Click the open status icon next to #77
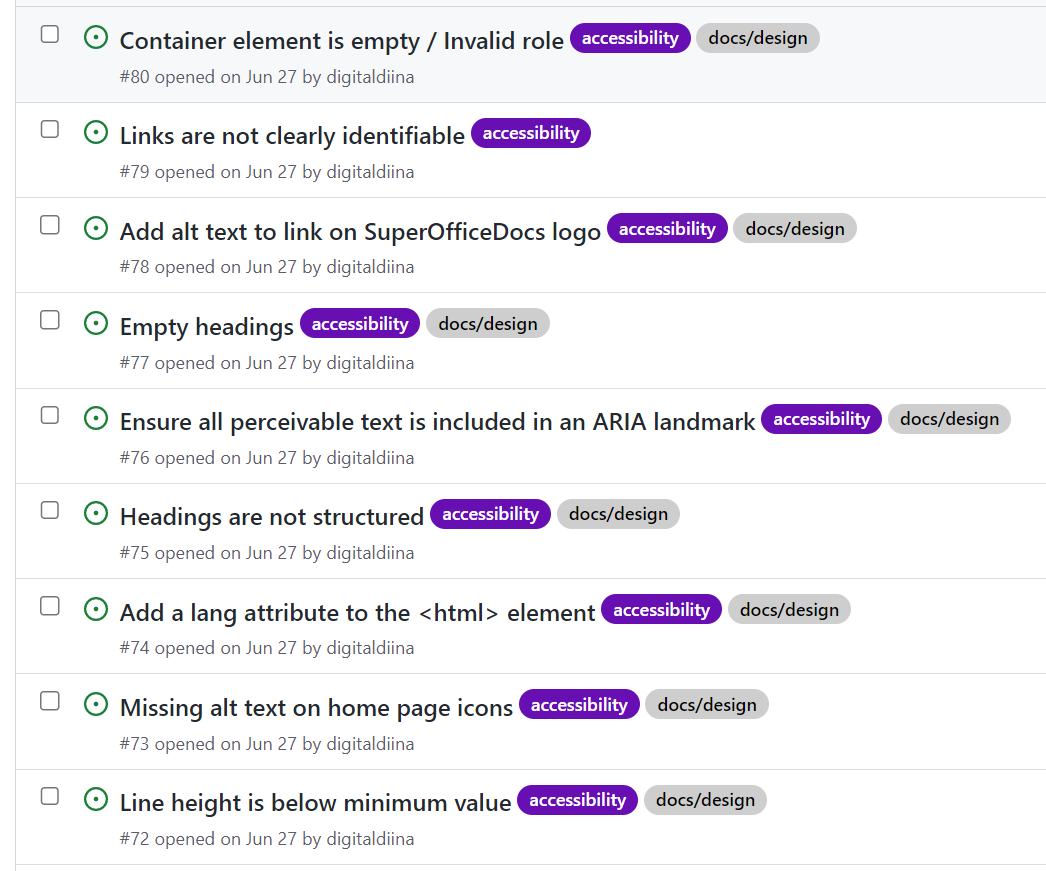Image resolution: width=1046 pixels, height=871 pixels. tap(96, 323)
